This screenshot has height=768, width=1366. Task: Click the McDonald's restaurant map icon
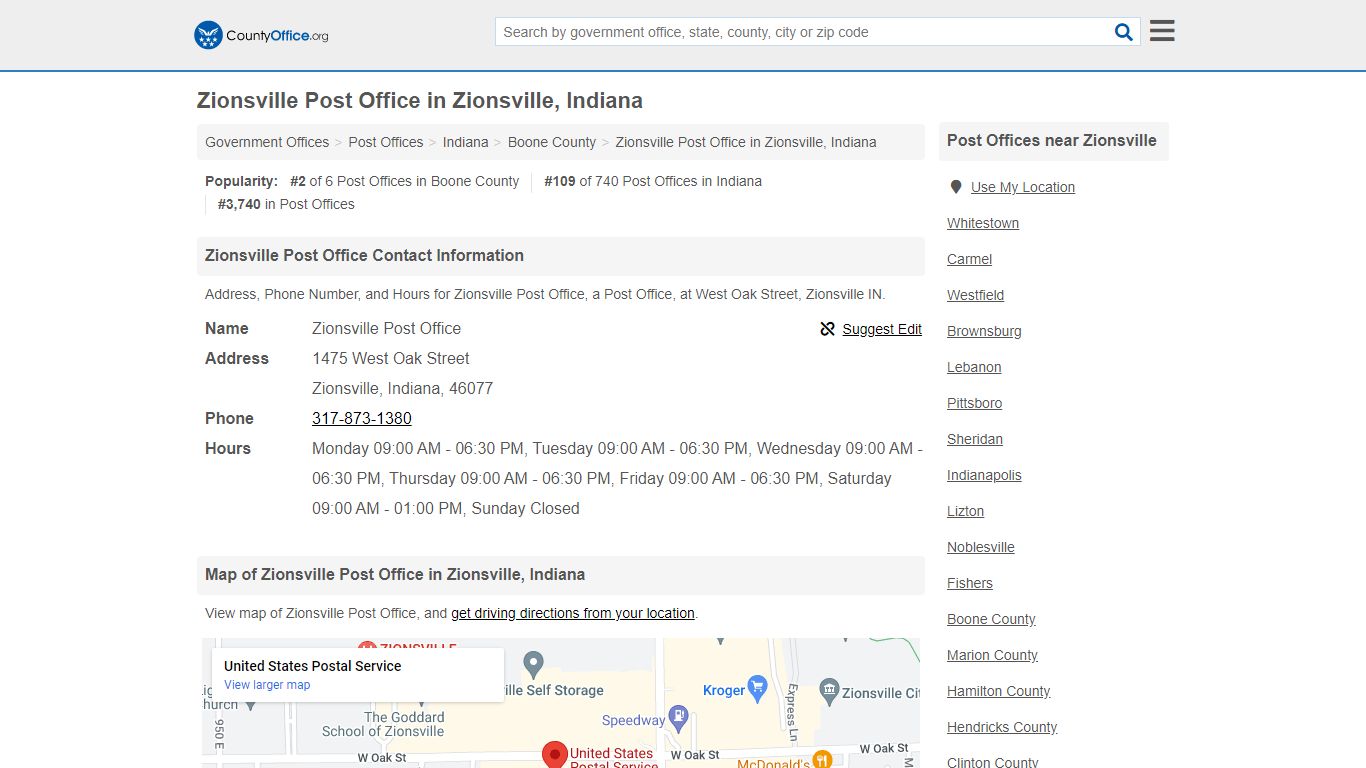[x=822, y=760]
